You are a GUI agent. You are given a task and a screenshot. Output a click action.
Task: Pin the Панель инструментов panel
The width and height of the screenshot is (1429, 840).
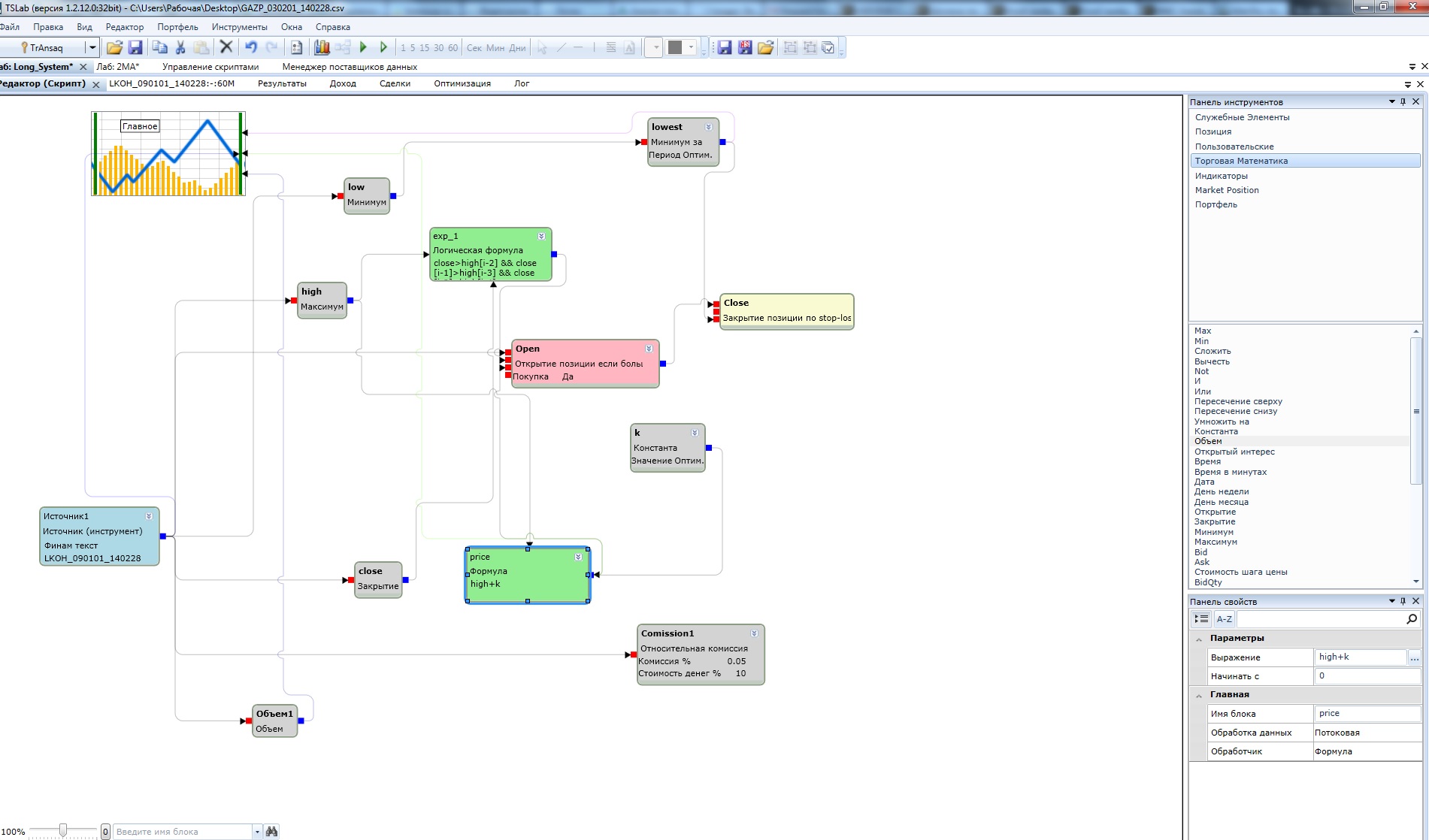1403,101
